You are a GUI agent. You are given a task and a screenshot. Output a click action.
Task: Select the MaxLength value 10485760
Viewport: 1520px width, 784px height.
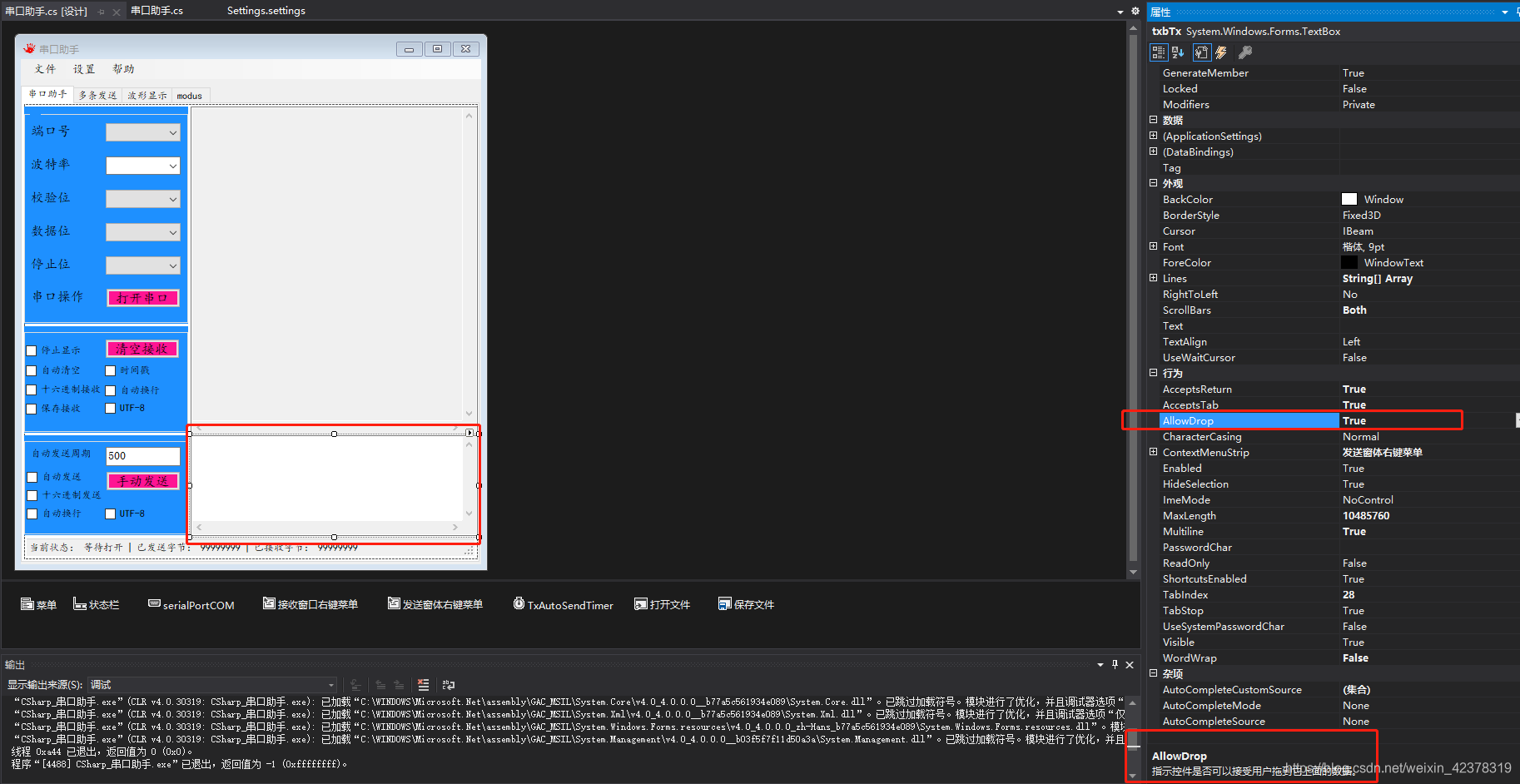tap(1366, 515)
